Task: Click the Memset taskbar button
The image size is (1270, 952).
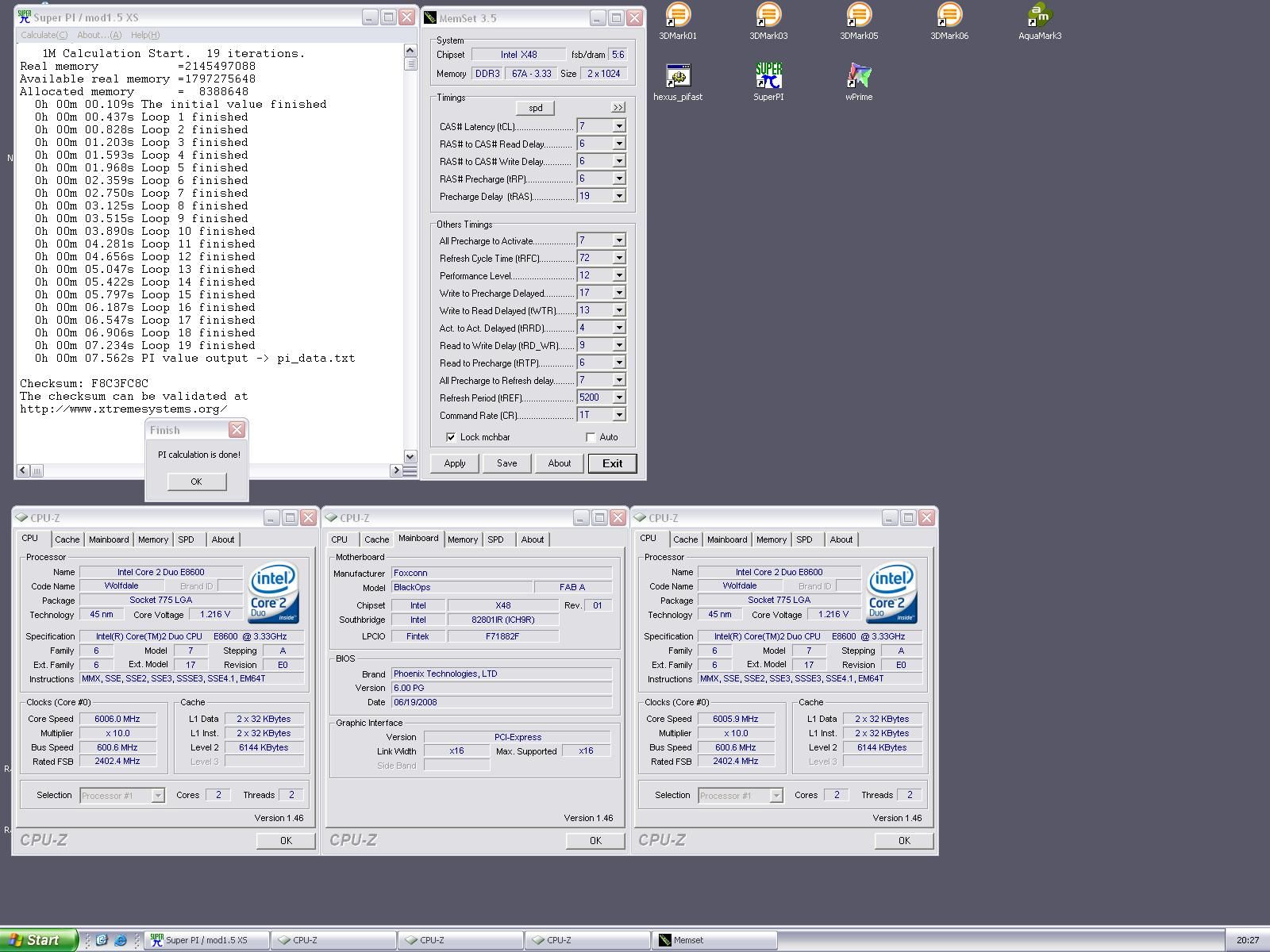Action: click(x=714, y=940)
